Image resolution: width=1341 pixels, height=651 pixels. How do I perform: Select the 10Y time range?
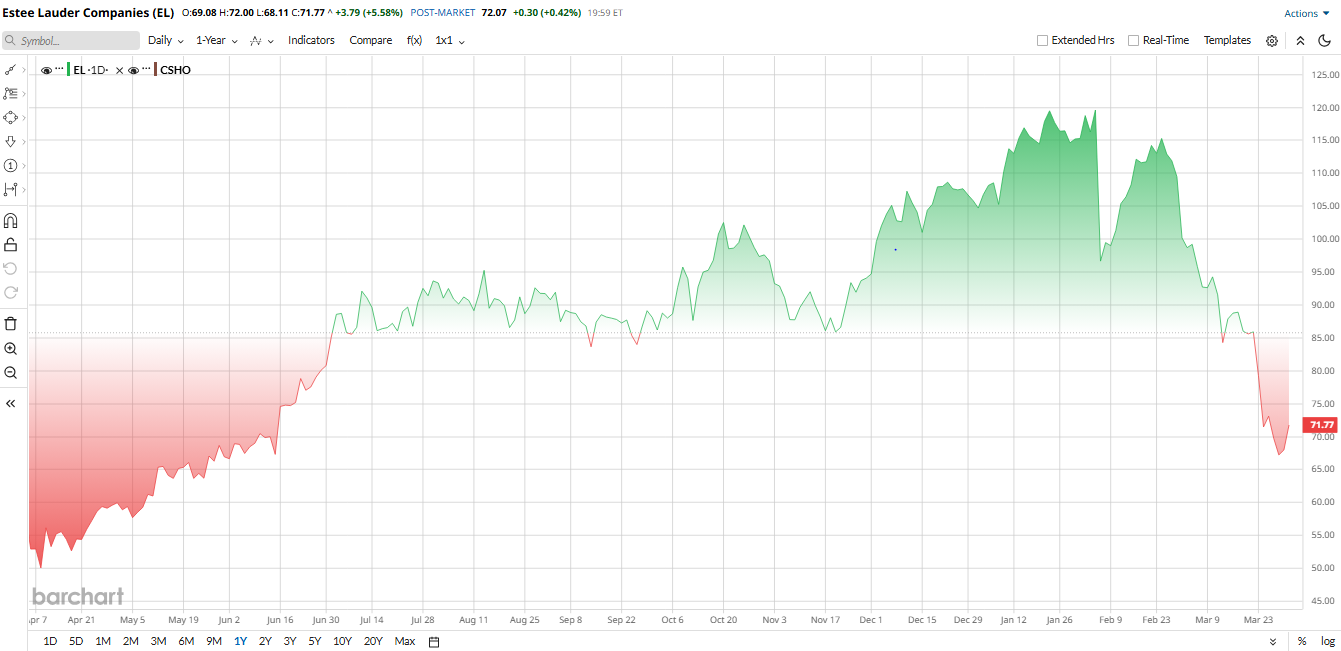pyautogui.click(x=342, y=641)
